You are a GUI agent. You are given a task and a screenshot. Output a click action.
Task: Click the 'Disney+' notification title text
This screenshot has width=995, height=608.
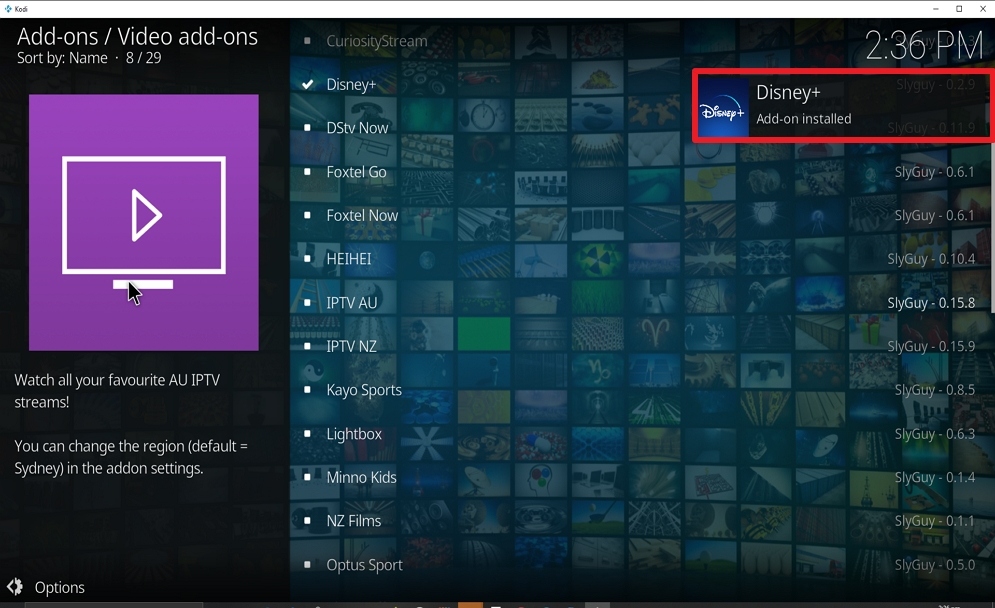788,92
